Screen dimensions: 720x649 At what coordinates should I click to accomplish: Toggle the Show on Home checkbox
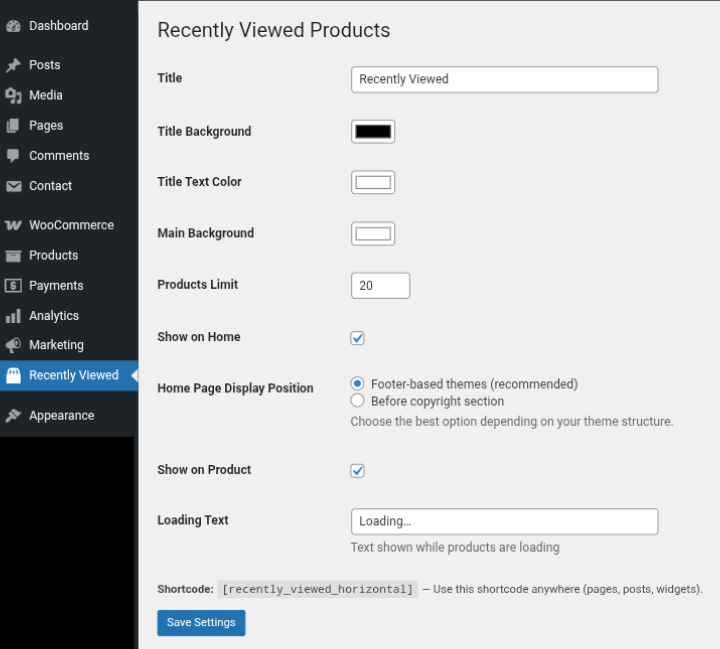[x=358, y=338]
